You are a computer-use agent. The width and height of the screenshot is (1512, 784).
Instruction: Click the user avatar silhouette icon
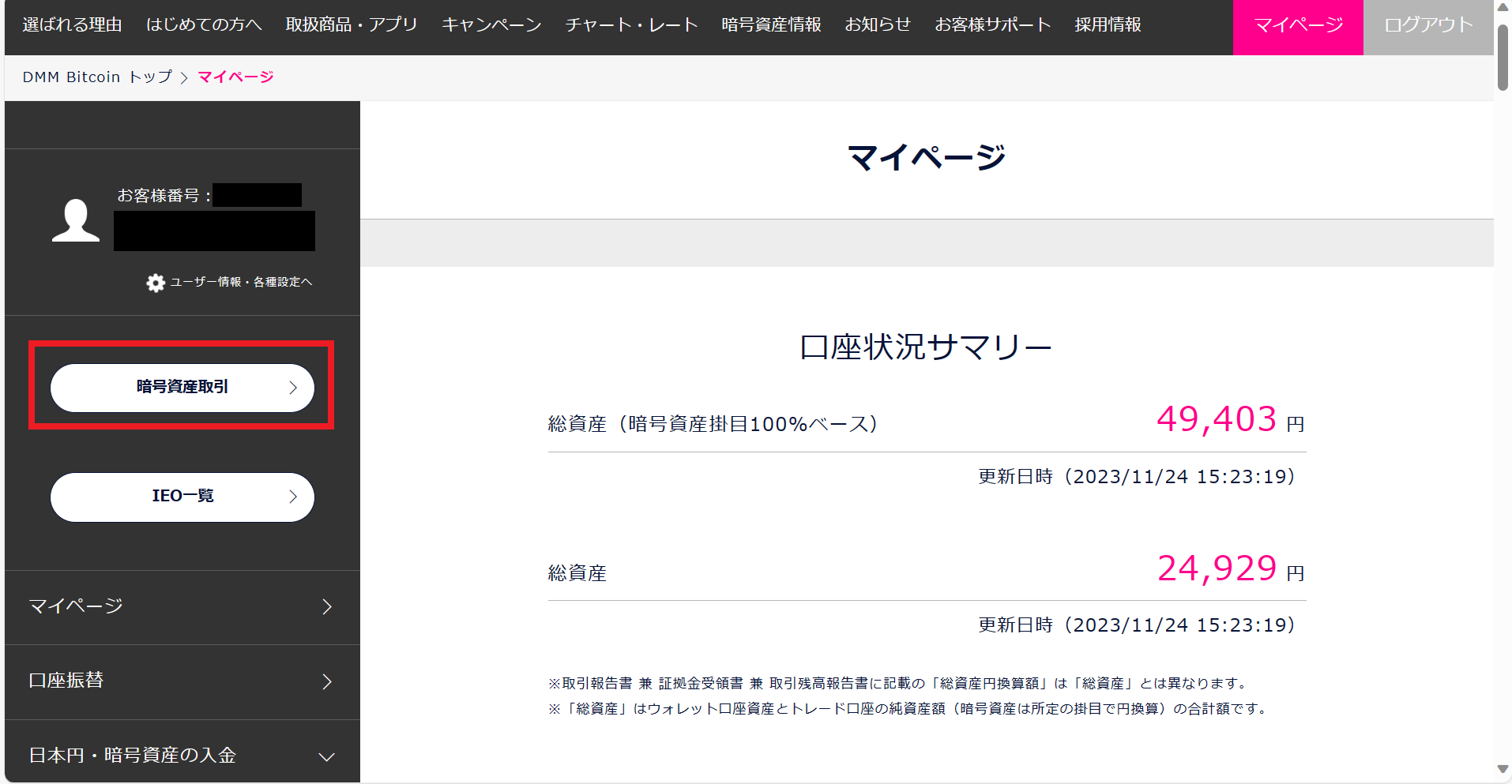click(76, 220)
